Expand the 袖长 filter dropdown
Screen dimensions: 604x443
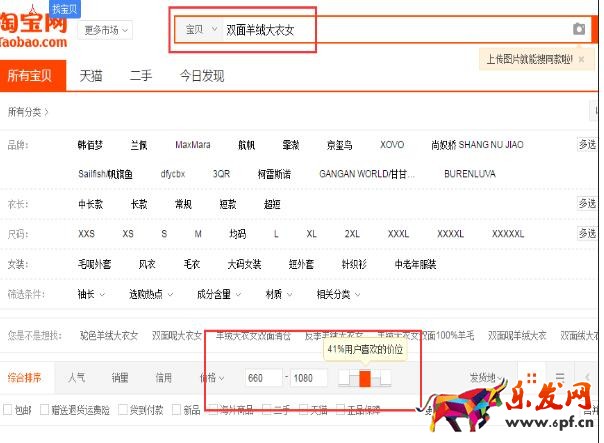[91, 294]
